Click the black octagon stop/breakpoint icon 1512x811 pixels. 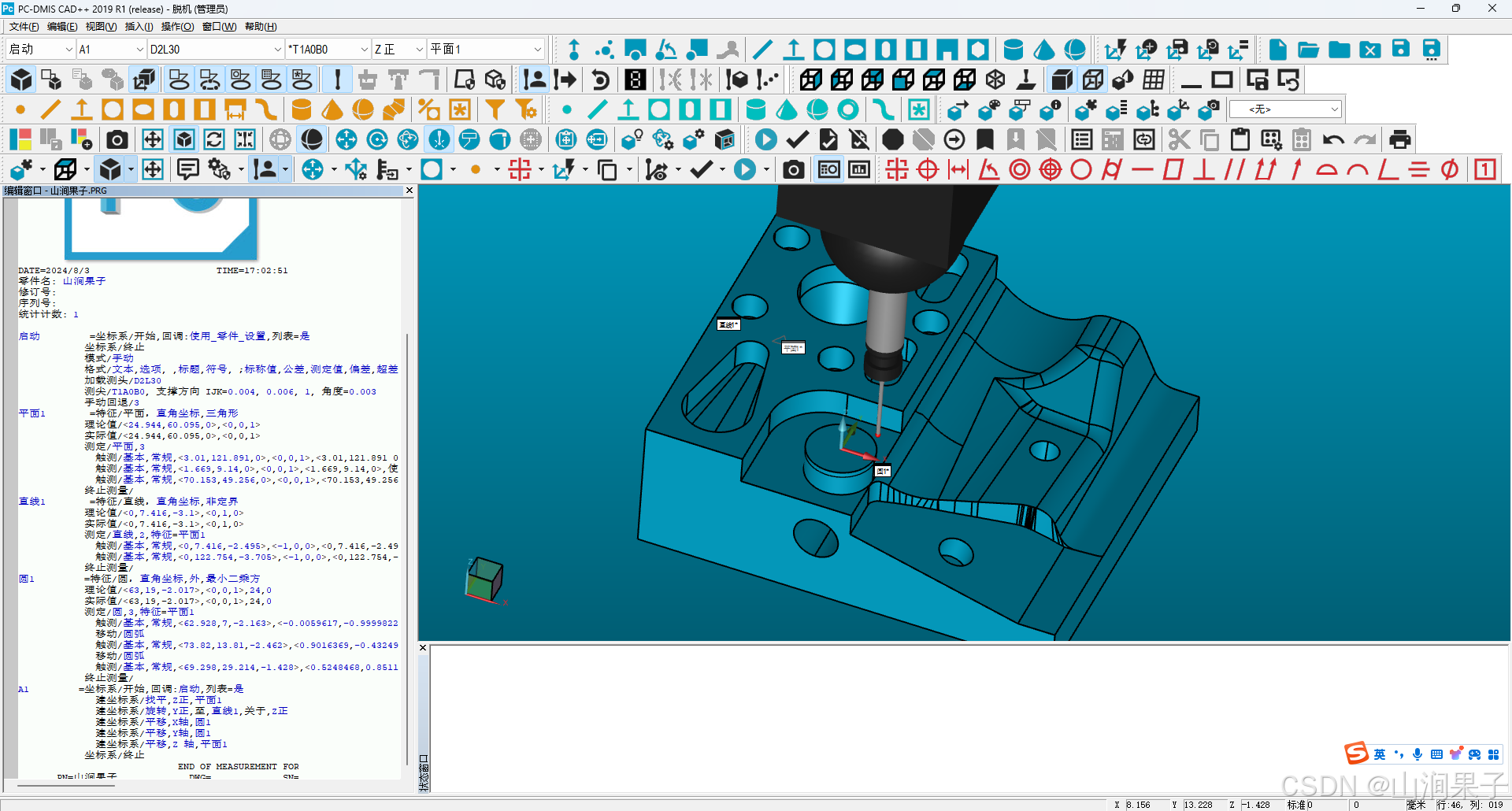pos(892,139)
